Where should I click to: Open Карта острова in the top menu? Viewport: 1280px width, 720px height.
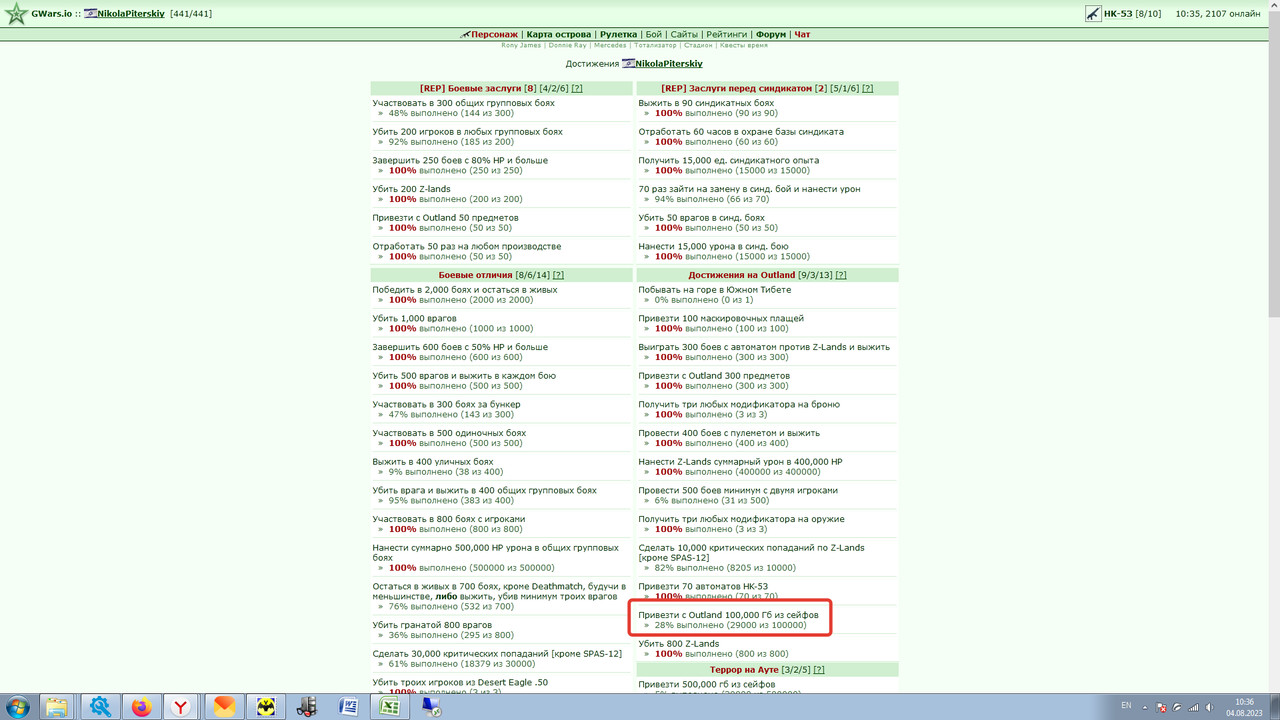(x=558, y=34)
